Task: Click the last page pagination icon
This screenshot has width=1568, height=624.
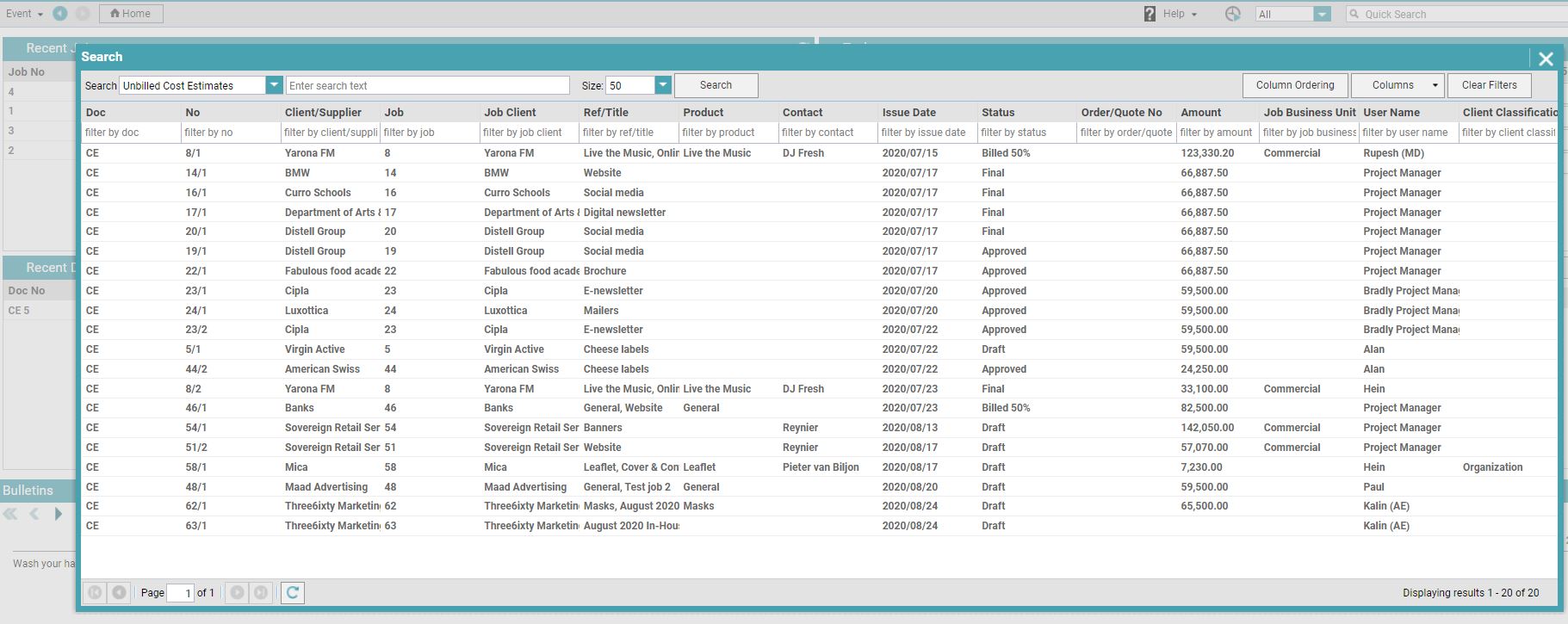Action: point(261,592)
